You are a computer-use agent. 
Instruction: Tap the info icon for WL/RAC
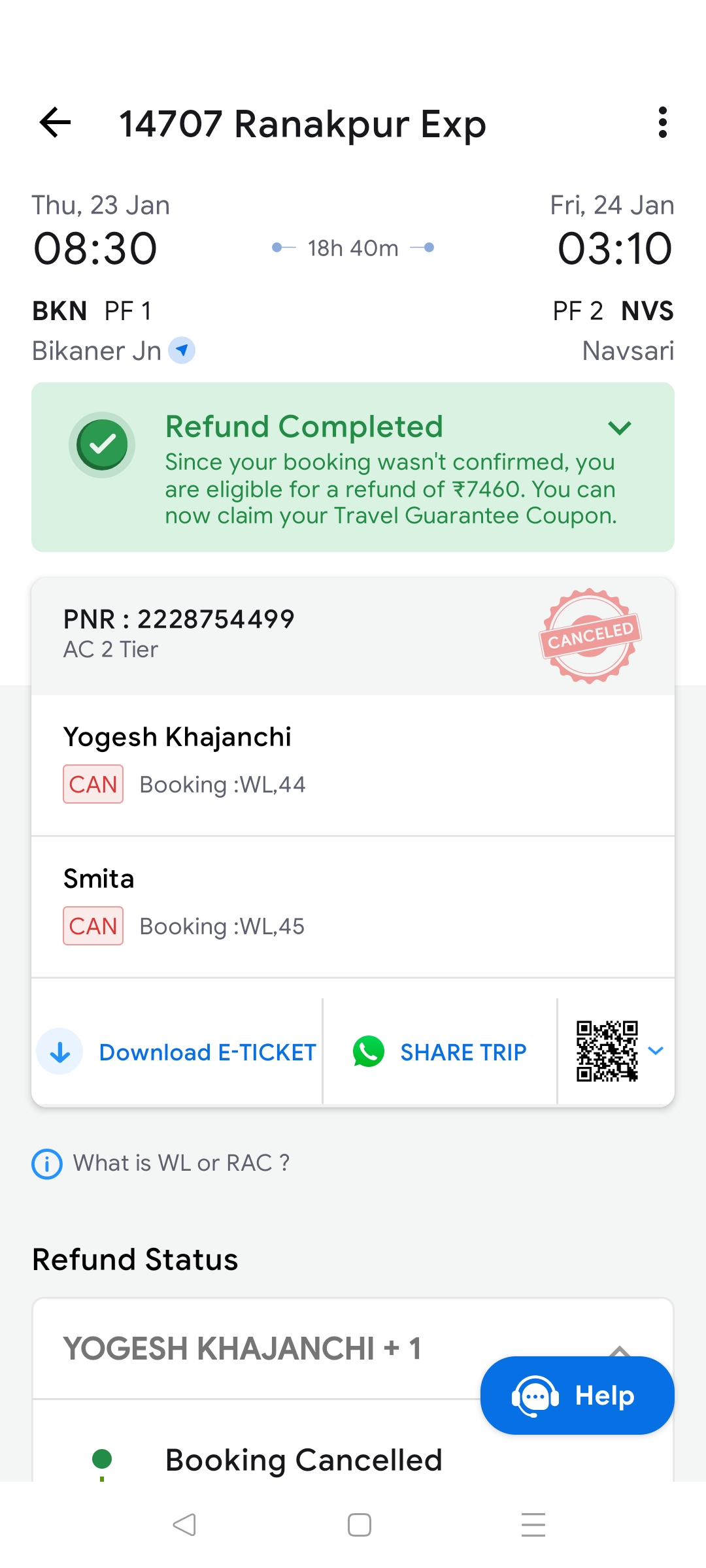pyautogui.click(x=47, y=1164)
